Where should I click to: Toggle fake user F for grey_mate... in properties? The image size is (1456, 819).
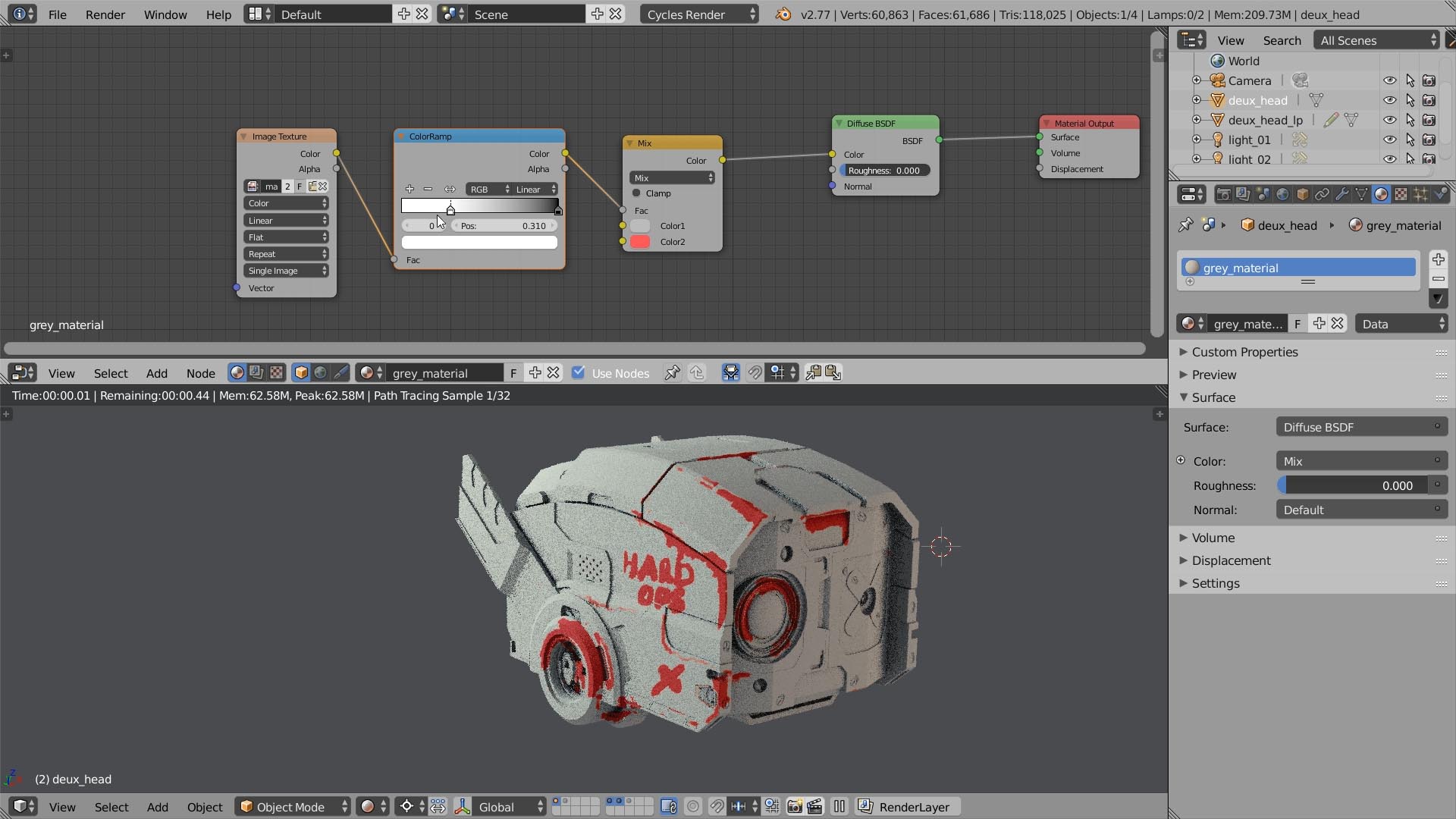1298,324
